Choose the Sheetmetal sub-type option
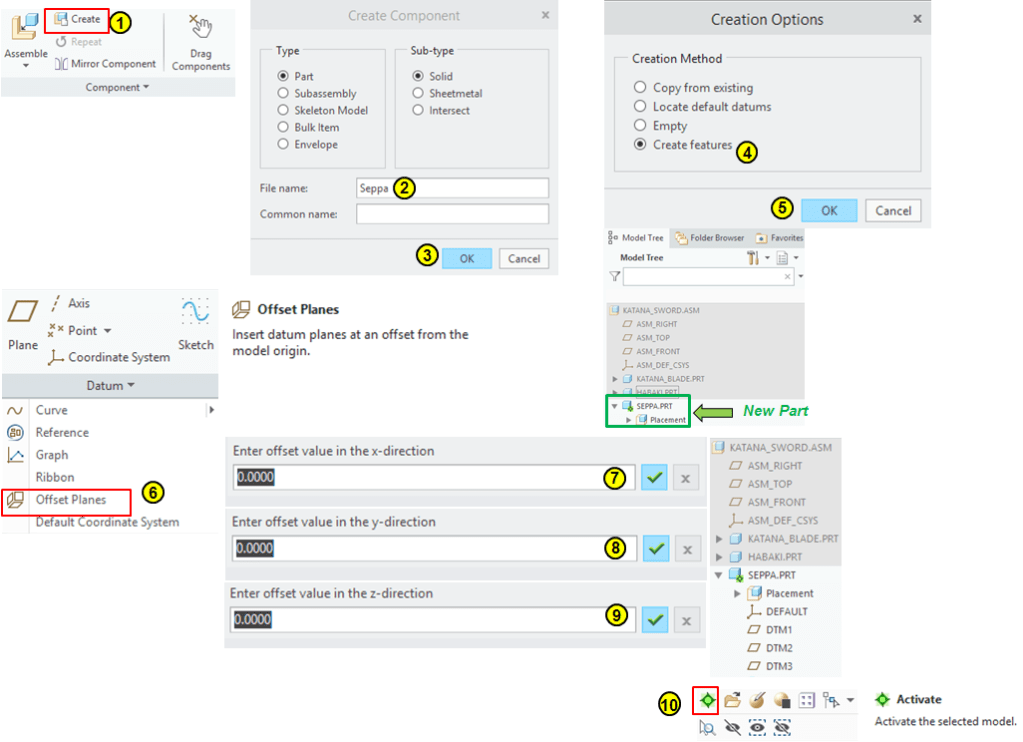The height and width of the screenshot is (742, 1023). tap(418, 93)
